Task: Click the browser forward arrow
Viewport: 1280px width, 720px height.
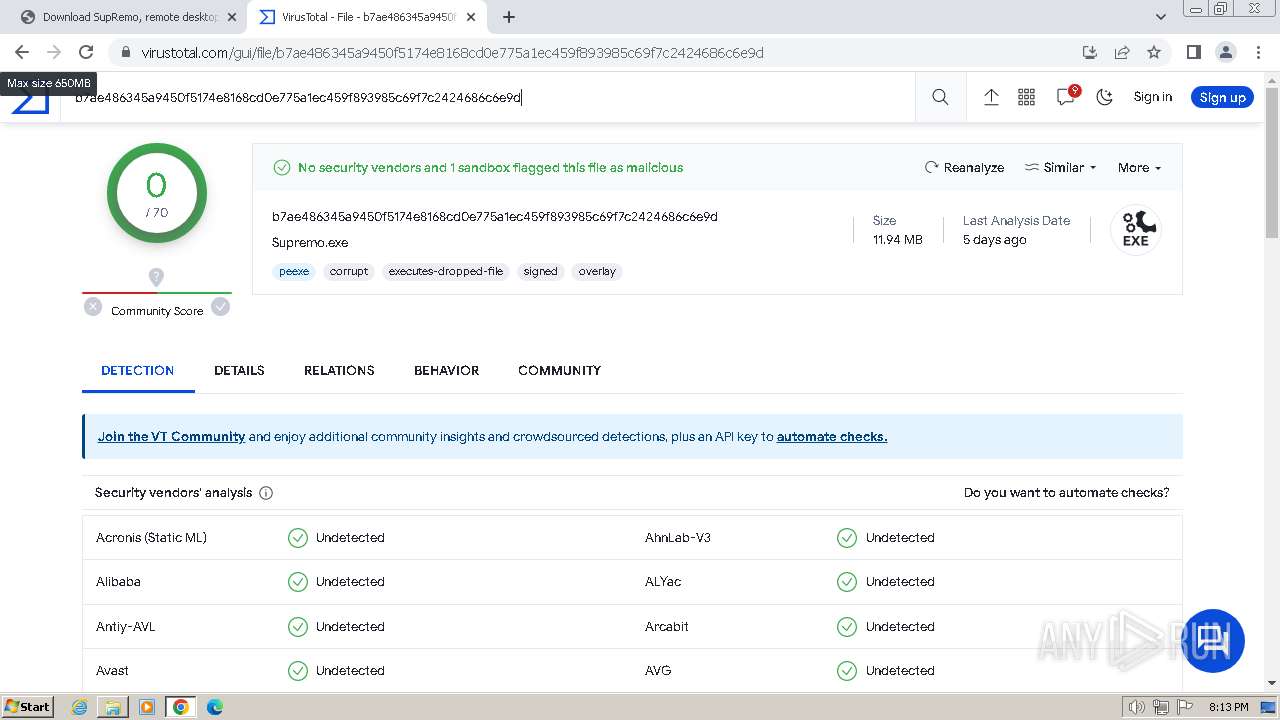Action: (x=54, y=52)
